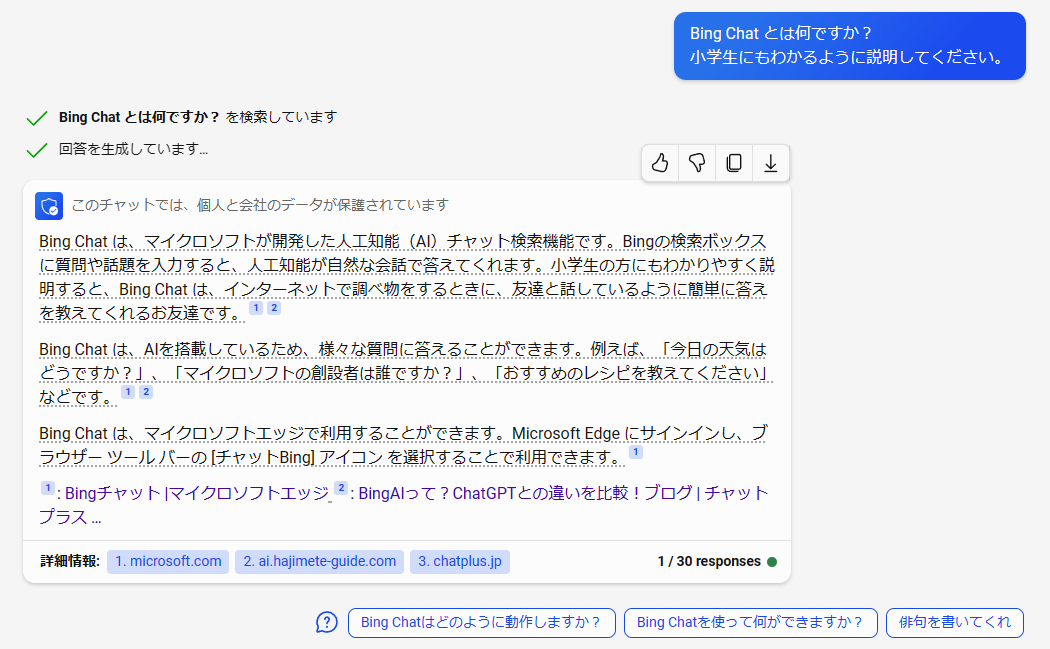Image resolution: width=1050 pixels, height=649 pixels.
Task: Click citation 2 after などです。
Action: pos(146,392)
